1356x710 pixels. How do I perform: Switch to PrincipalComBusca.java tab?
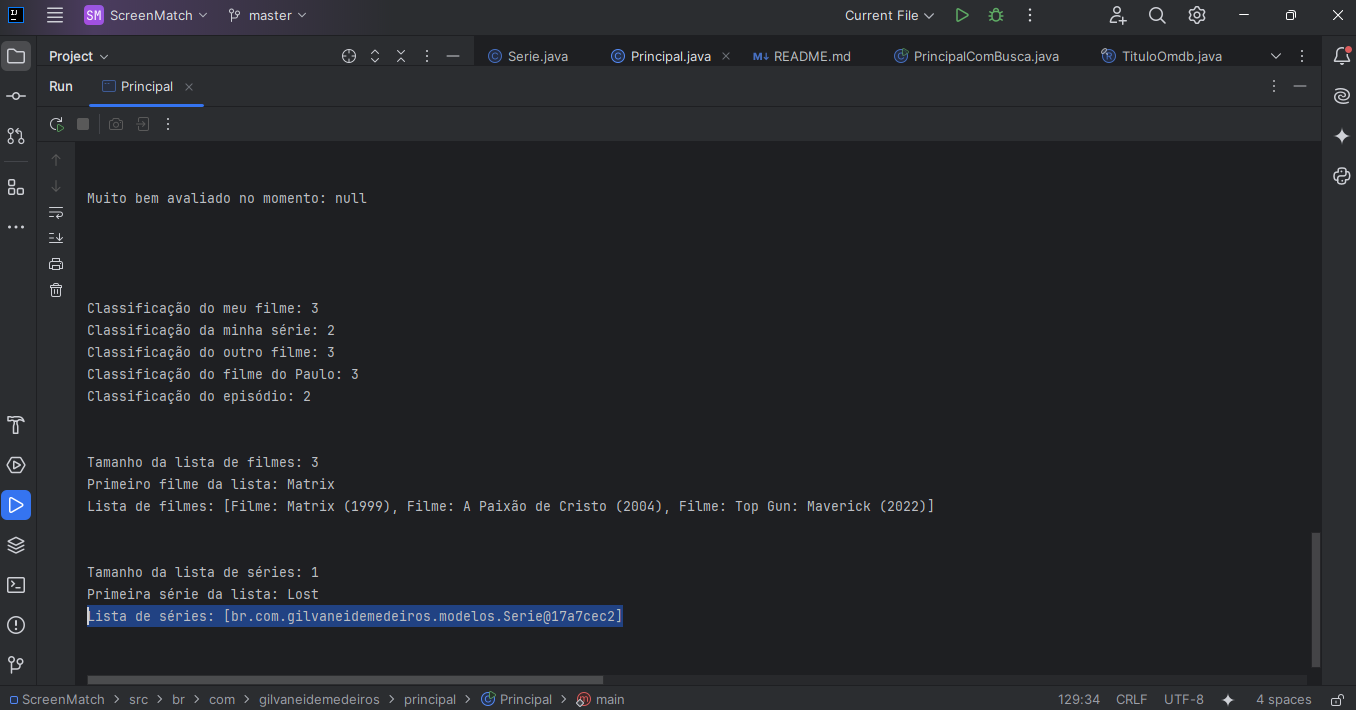tap(977, 56)
